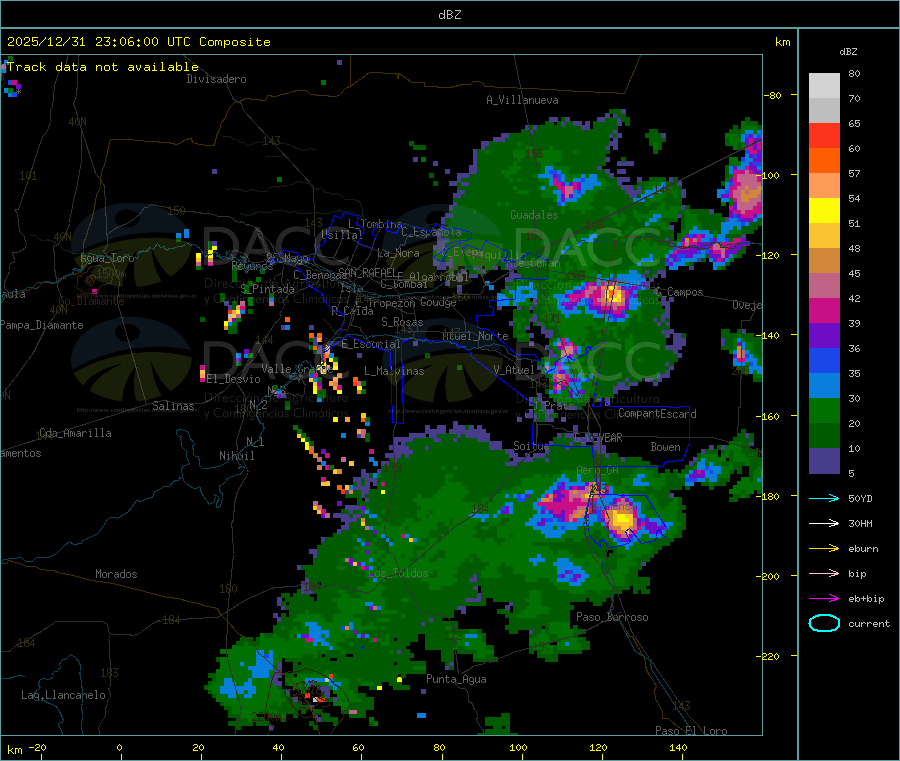The width and height of the screenshot is (900, 761).
Task: Click the 'Morados' map label
Action: [116, 574]
